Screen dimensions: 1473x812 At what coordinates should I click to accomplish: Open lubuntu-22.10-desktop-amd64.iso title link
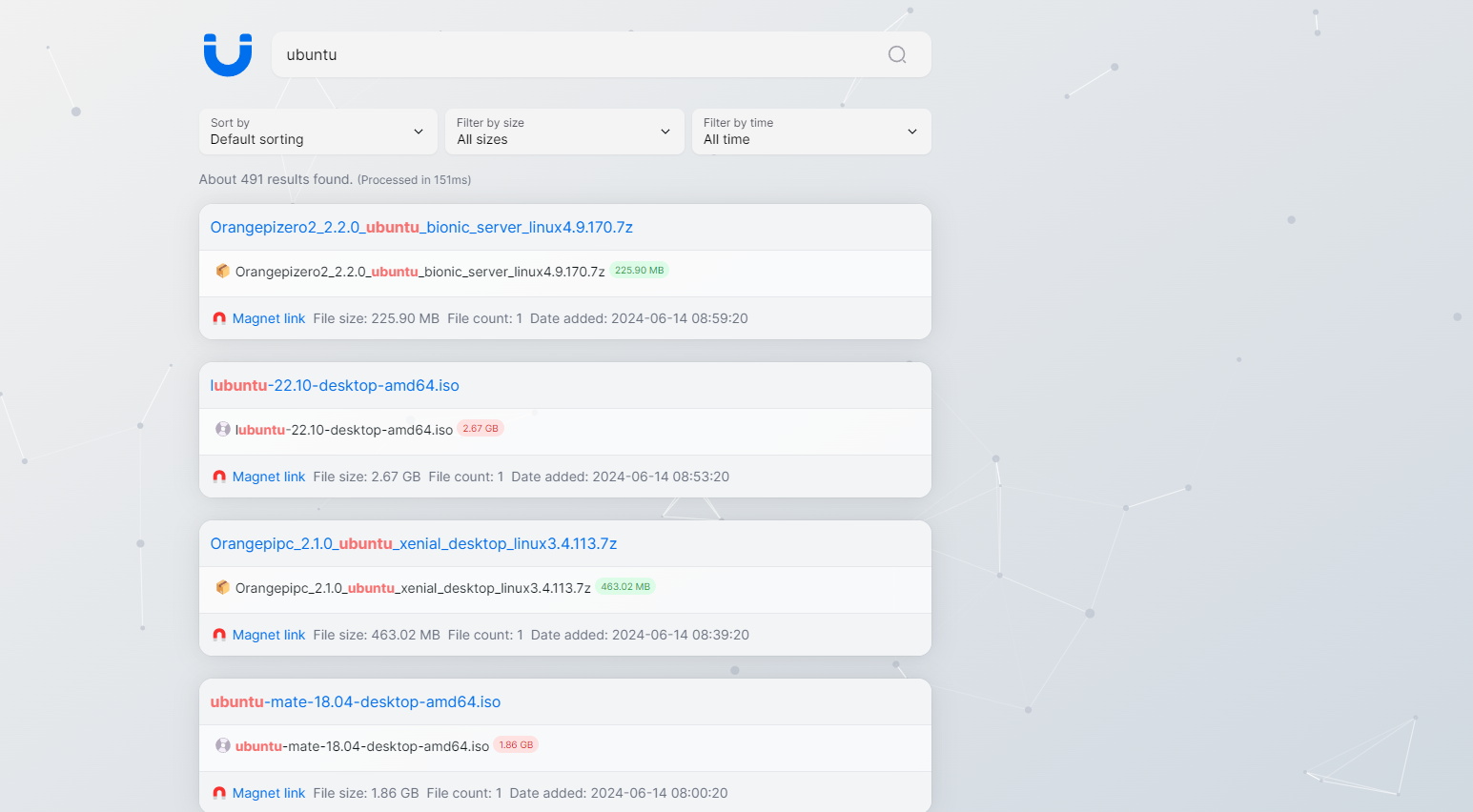tap(335, 385)
